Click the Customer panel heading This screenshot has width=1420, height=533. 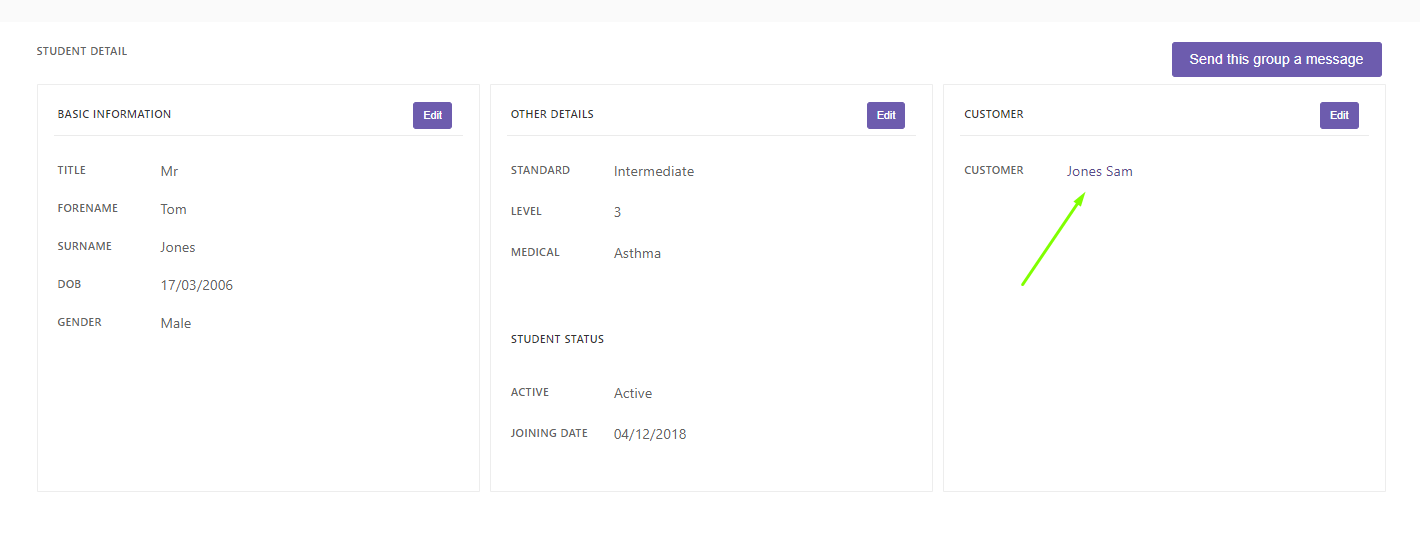pos(994,114)
